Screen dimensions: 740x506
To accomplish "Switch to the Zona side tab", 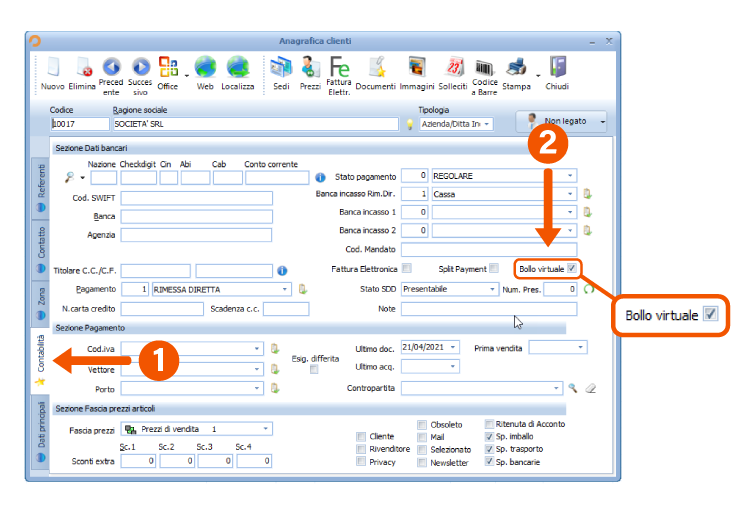I will pos(41,303).
